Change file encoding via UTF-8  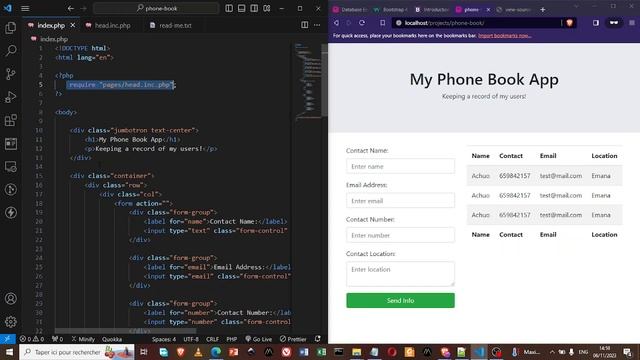(x=191, y=339)
